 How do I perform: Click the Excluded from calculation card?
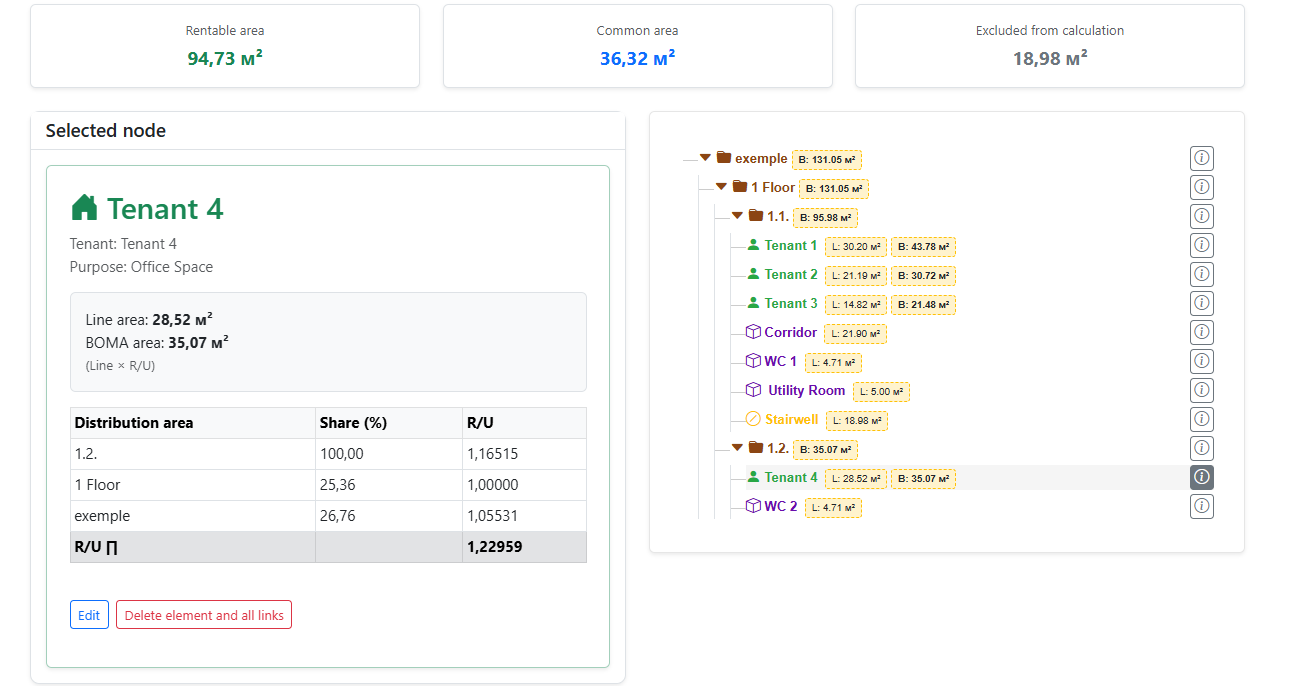tap(1050, 46)
